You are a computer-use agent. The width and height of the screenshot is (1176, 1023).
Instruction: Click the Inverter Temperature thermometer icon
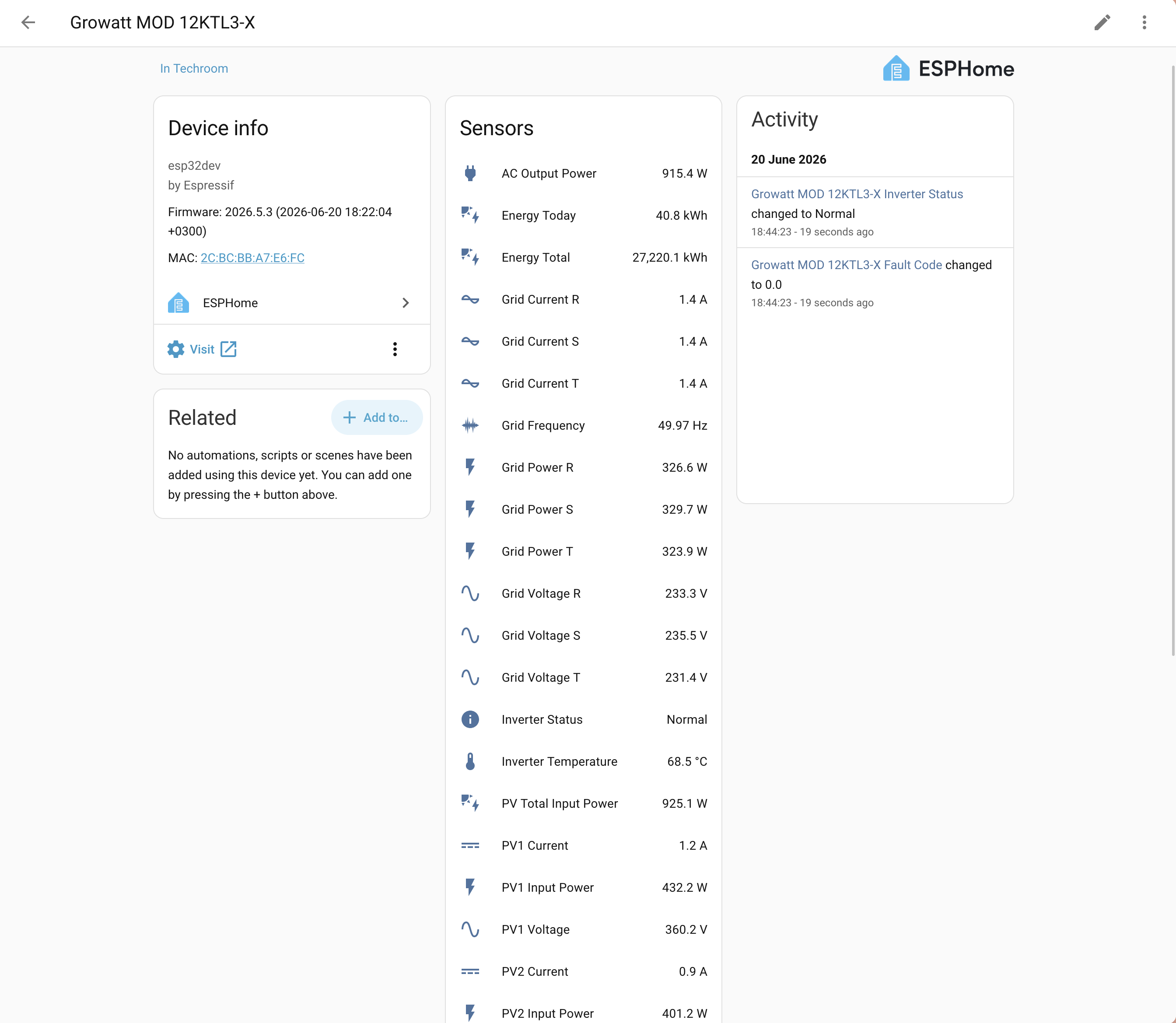click(x=470, y=761)
